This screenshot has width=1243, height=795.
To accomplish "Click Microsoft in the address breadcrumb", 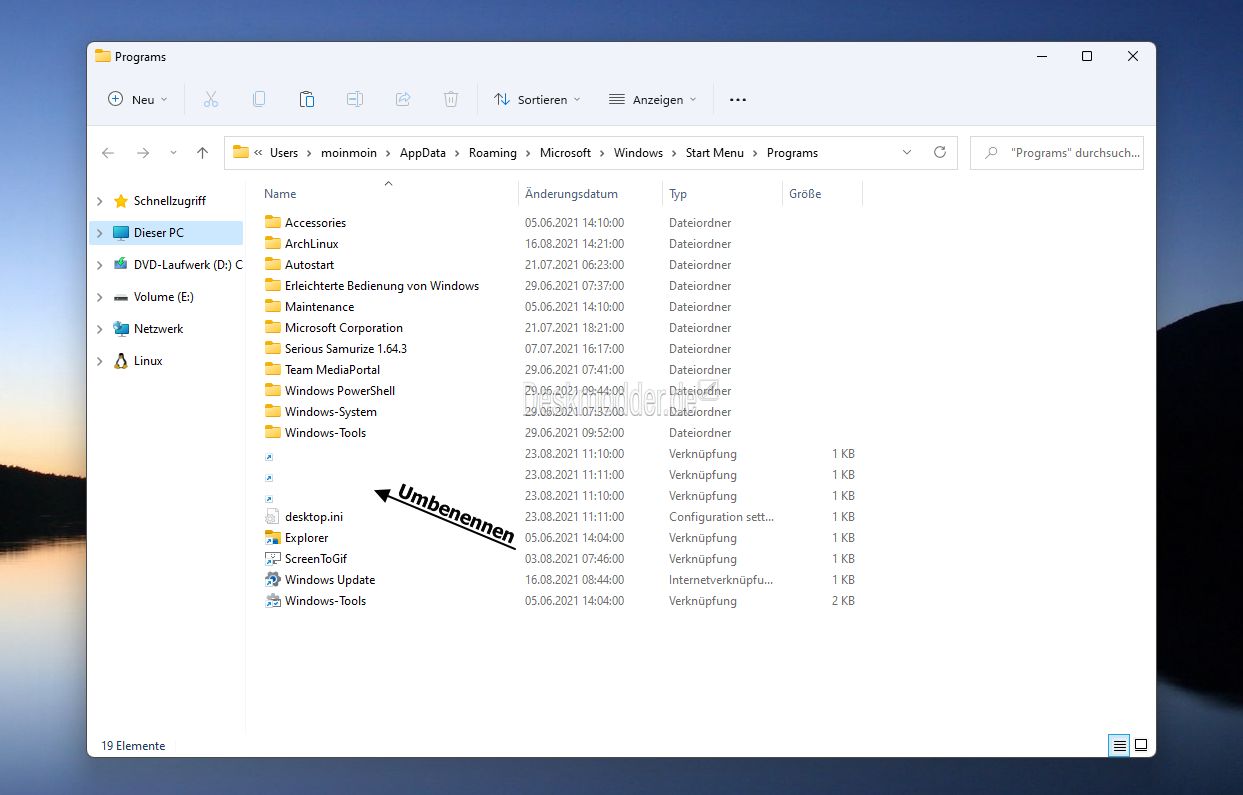I will click(x=566, y=153).
